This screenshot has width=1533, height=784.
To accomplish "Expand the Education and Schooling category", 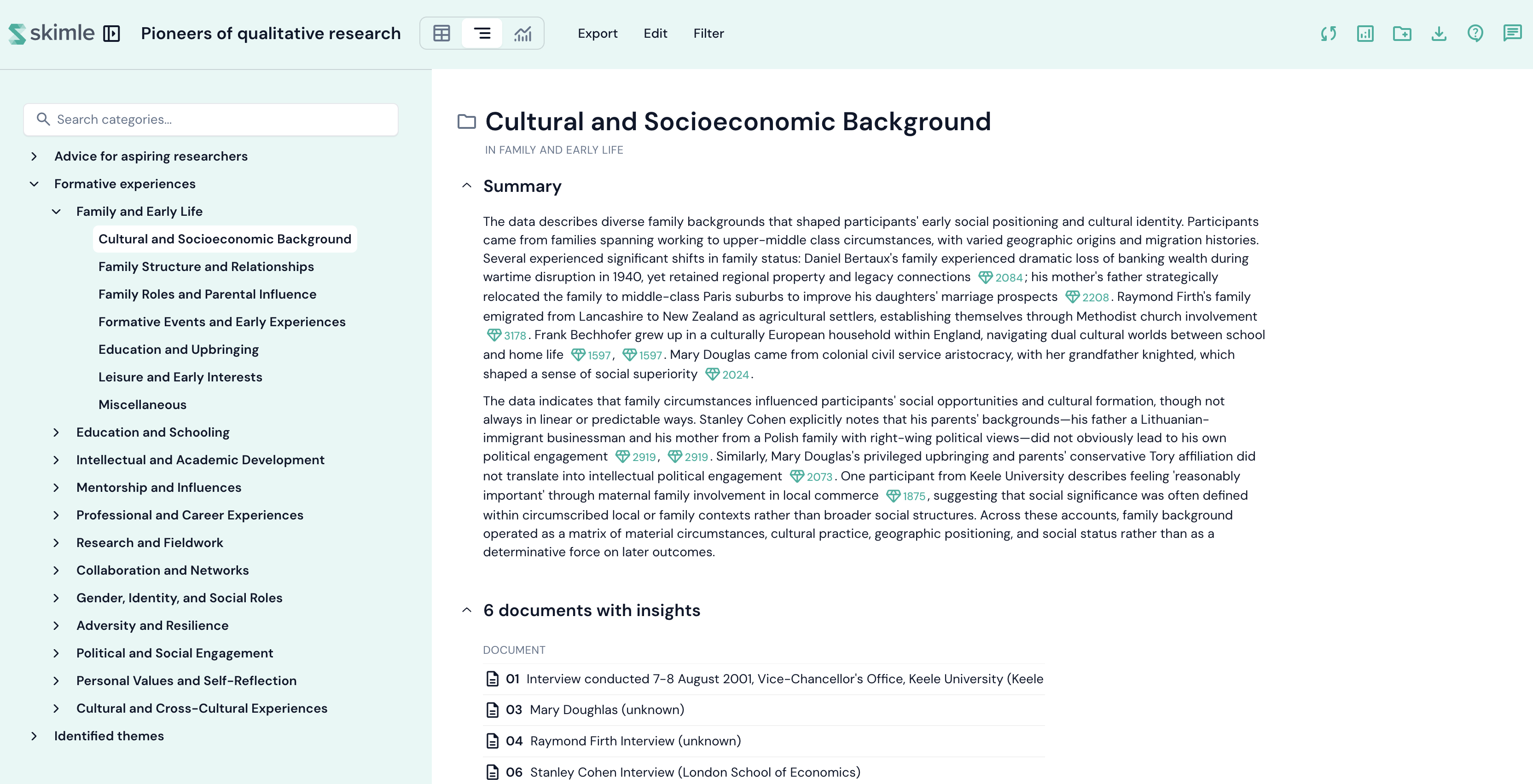I will click(x=57, y=432).
